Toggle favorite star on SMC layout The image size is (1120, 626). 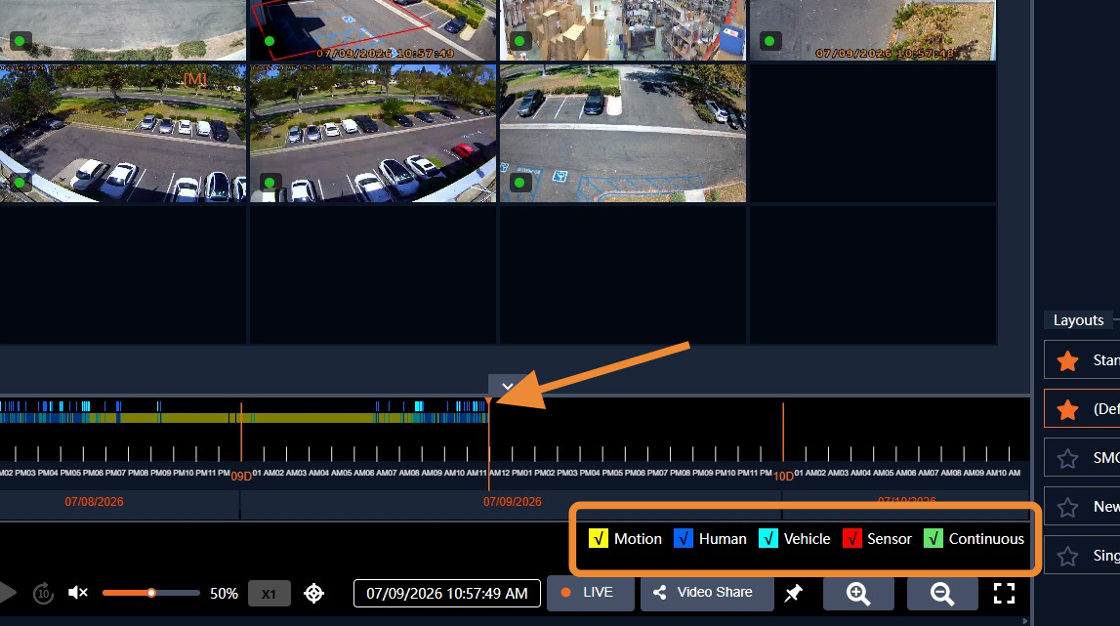click(1067, 458)
